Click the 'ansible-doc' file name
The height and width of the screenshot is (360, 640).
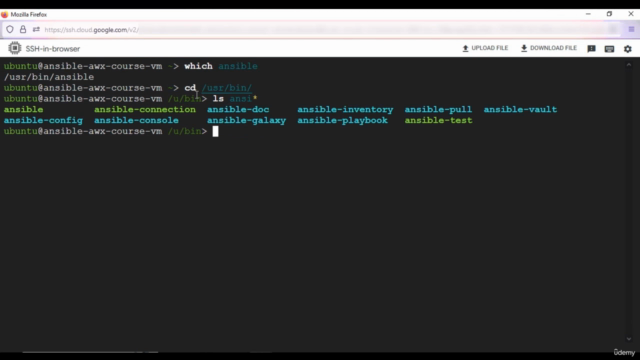coord(238,109)
